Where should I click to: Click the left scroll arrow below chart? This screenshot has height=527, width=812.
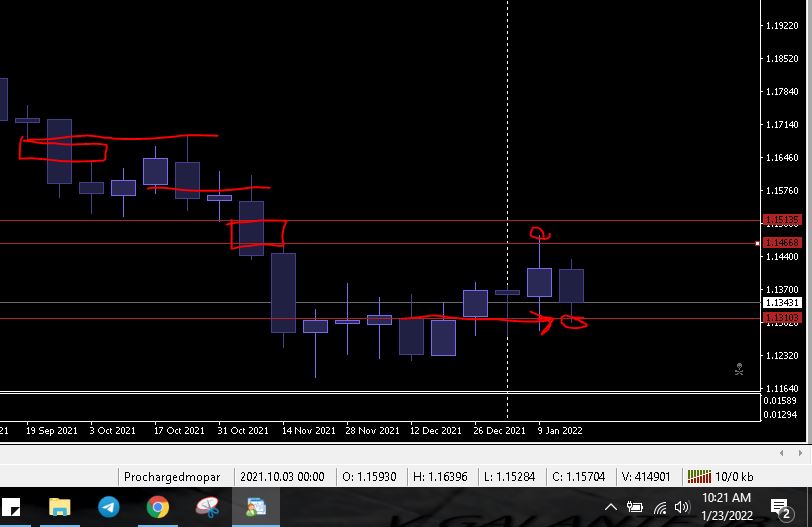coord(781,453)
